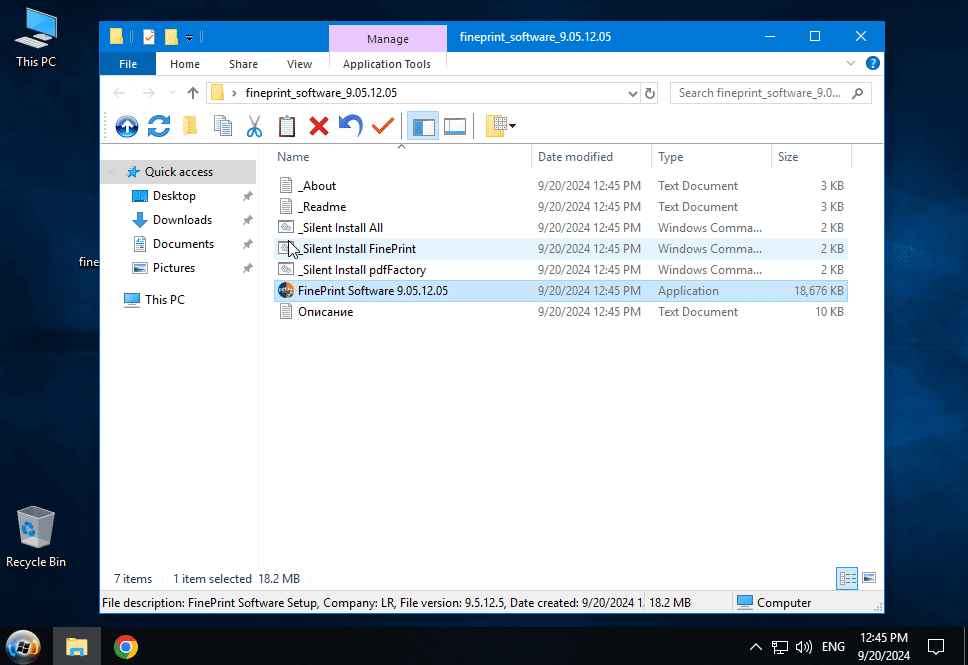Navigate up using the address bar Up arrow

(193, 93)
